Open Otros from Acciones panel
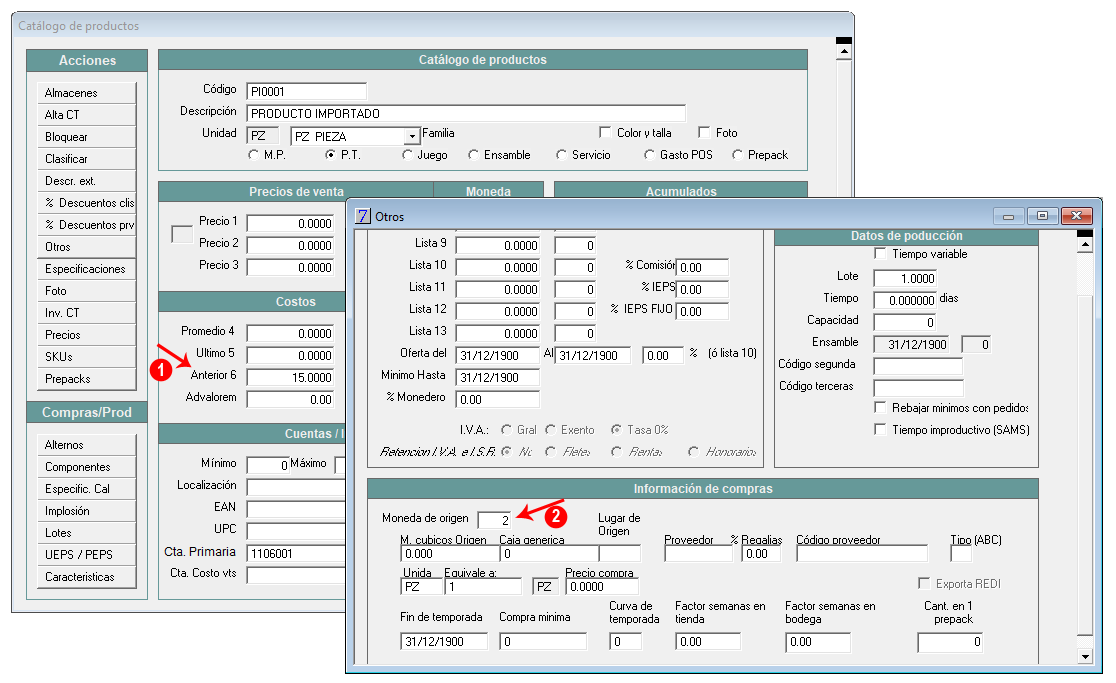This screenshot has height=683, width=1116. 86,248
